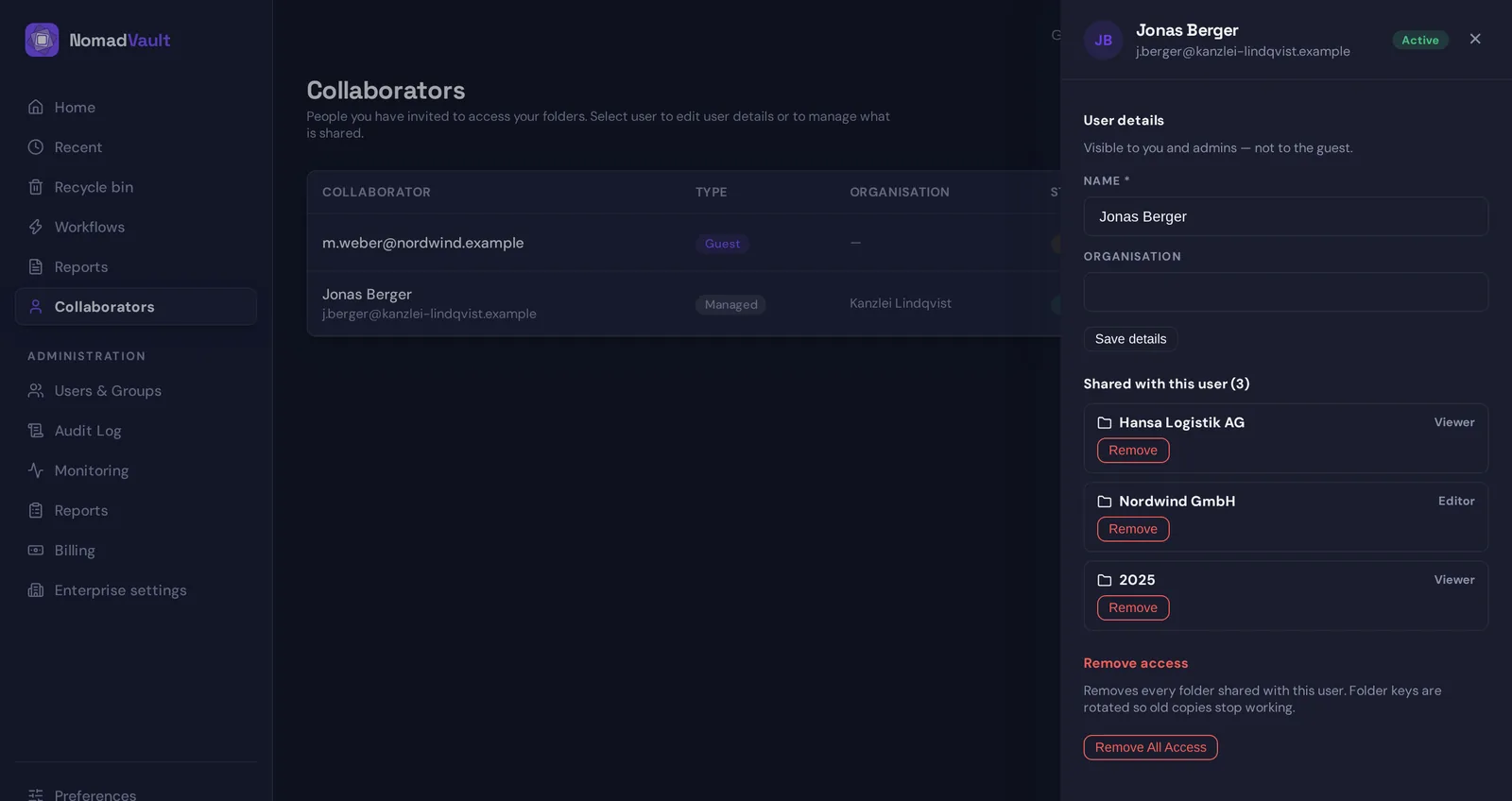Click the Organisation column header

point(900,192)
